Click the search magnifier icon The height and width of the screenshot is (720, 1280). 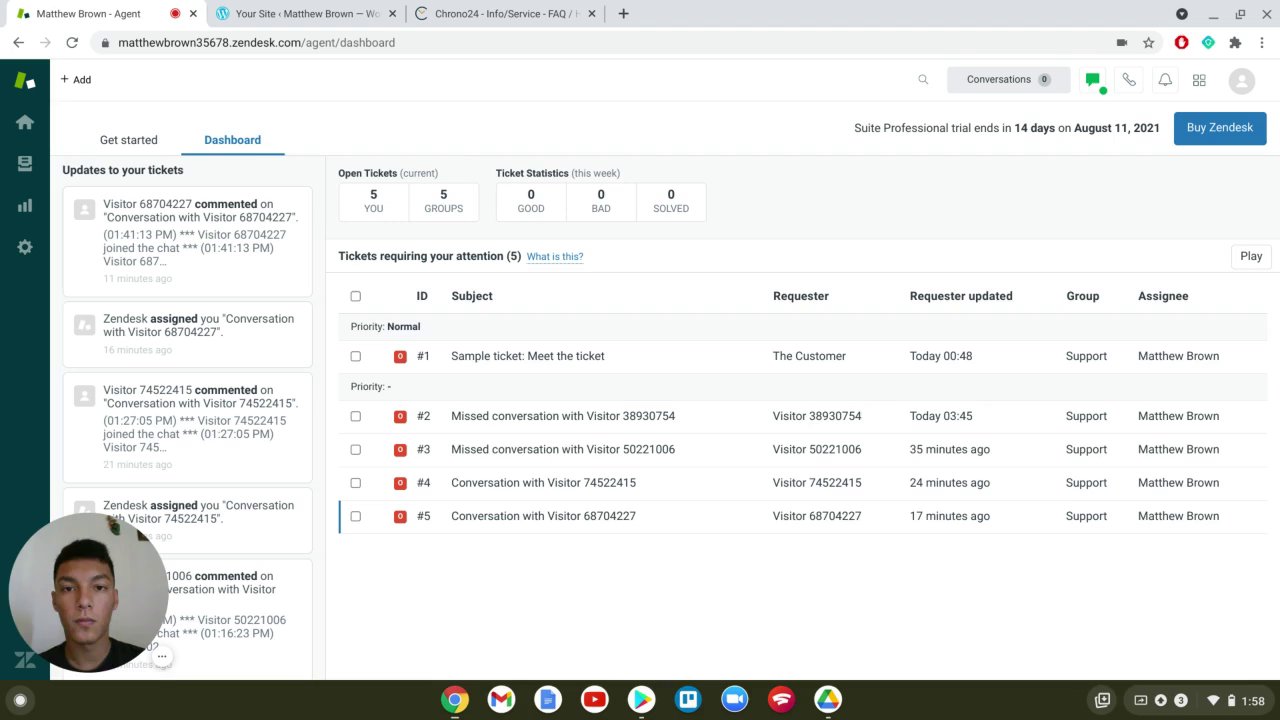[x=923, y=80]
